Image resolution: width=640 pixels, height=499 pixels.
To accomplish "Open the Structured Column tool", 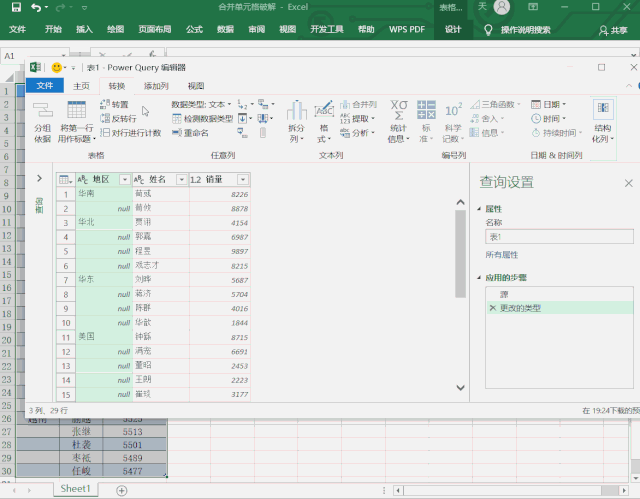I will [603, 121].
